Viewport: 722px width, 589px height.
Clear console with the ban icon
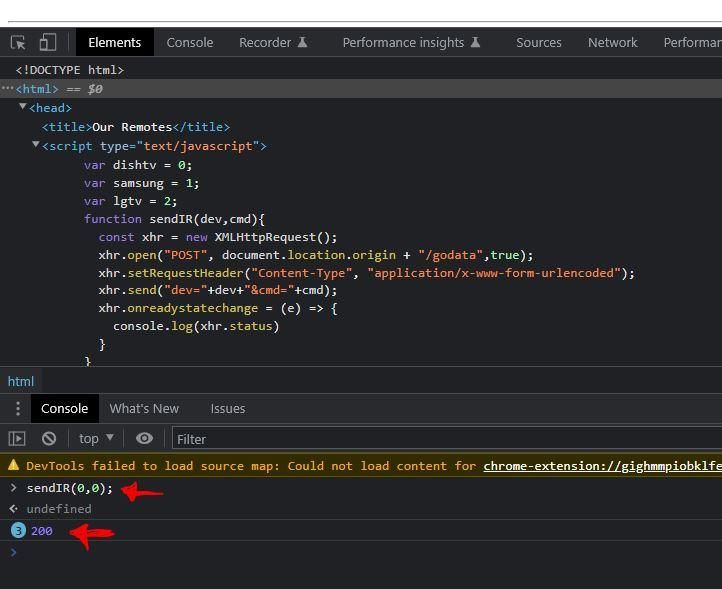click(x=49, y=438)
